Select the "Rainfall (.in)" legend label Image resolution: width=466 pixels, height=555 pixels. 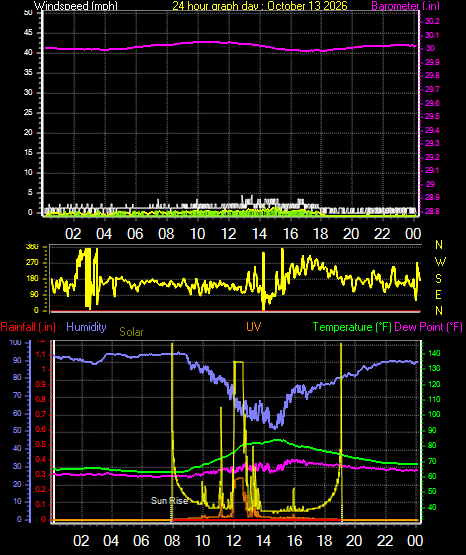(x=28, y=327)
